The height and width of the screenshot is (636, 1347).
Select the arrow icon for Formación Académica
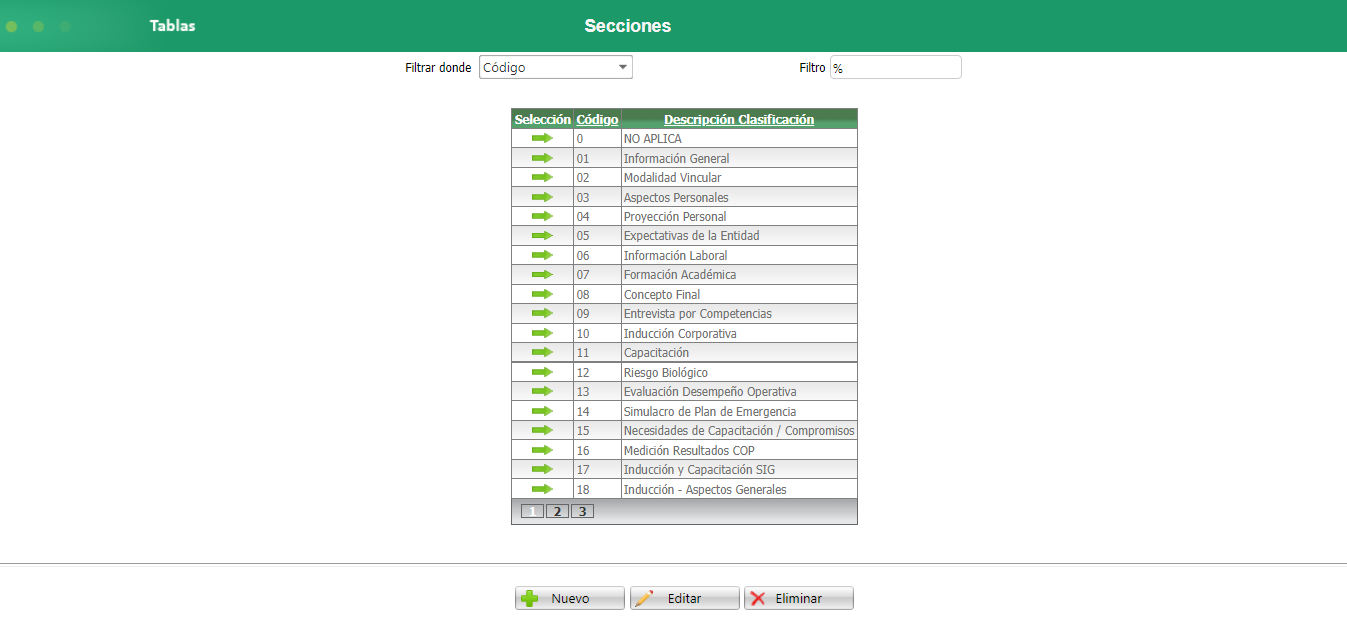coord(542,274)
